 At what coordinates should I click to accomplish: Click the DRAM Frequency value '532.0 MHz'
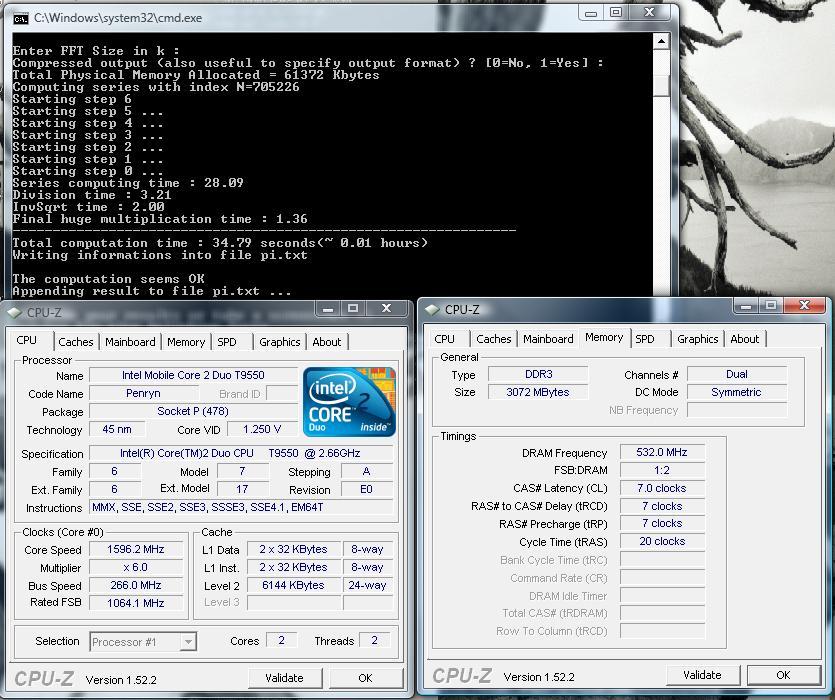662,452
